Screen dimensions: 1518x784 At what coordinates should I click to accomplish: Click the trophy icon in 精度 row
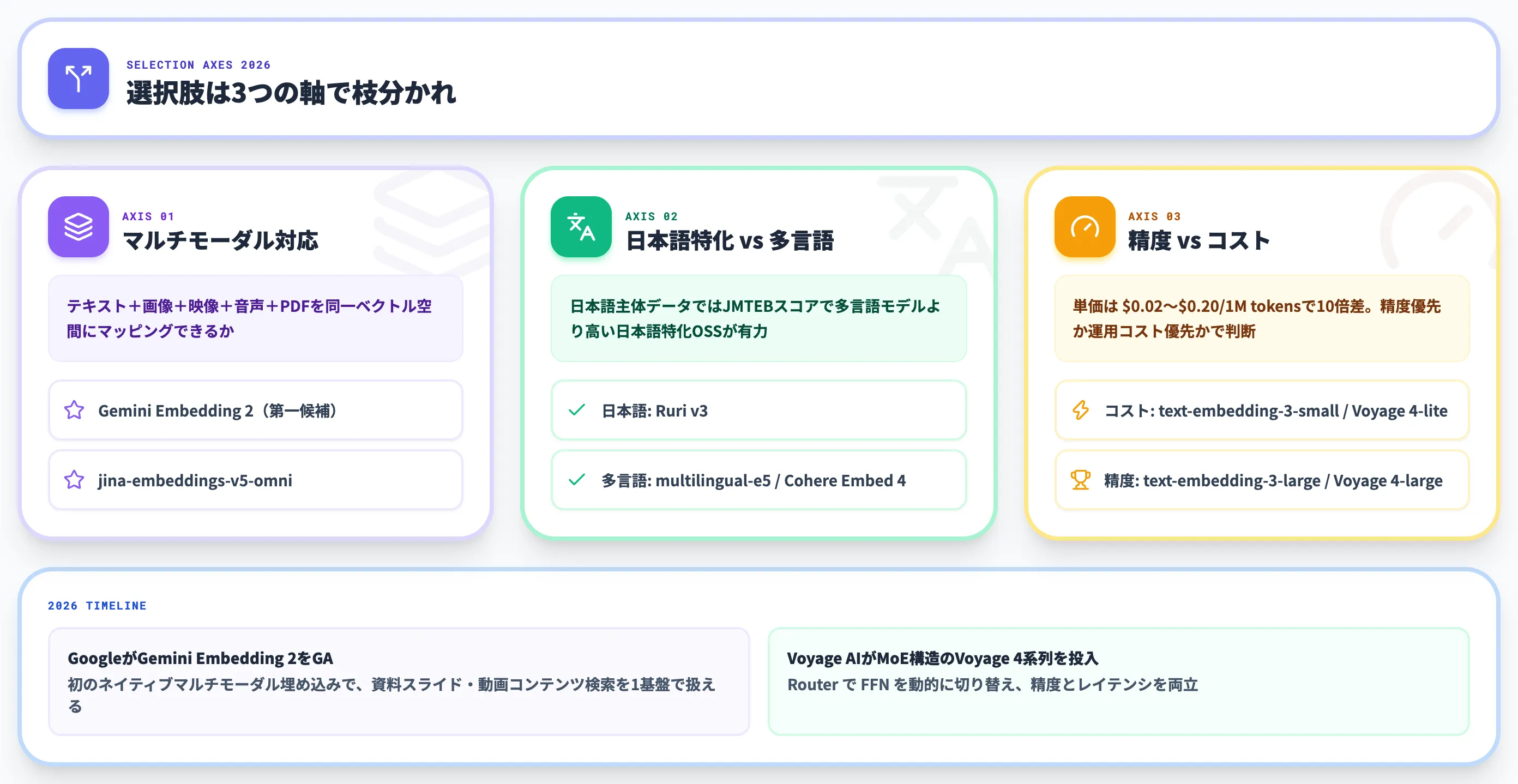[1081, 480]
